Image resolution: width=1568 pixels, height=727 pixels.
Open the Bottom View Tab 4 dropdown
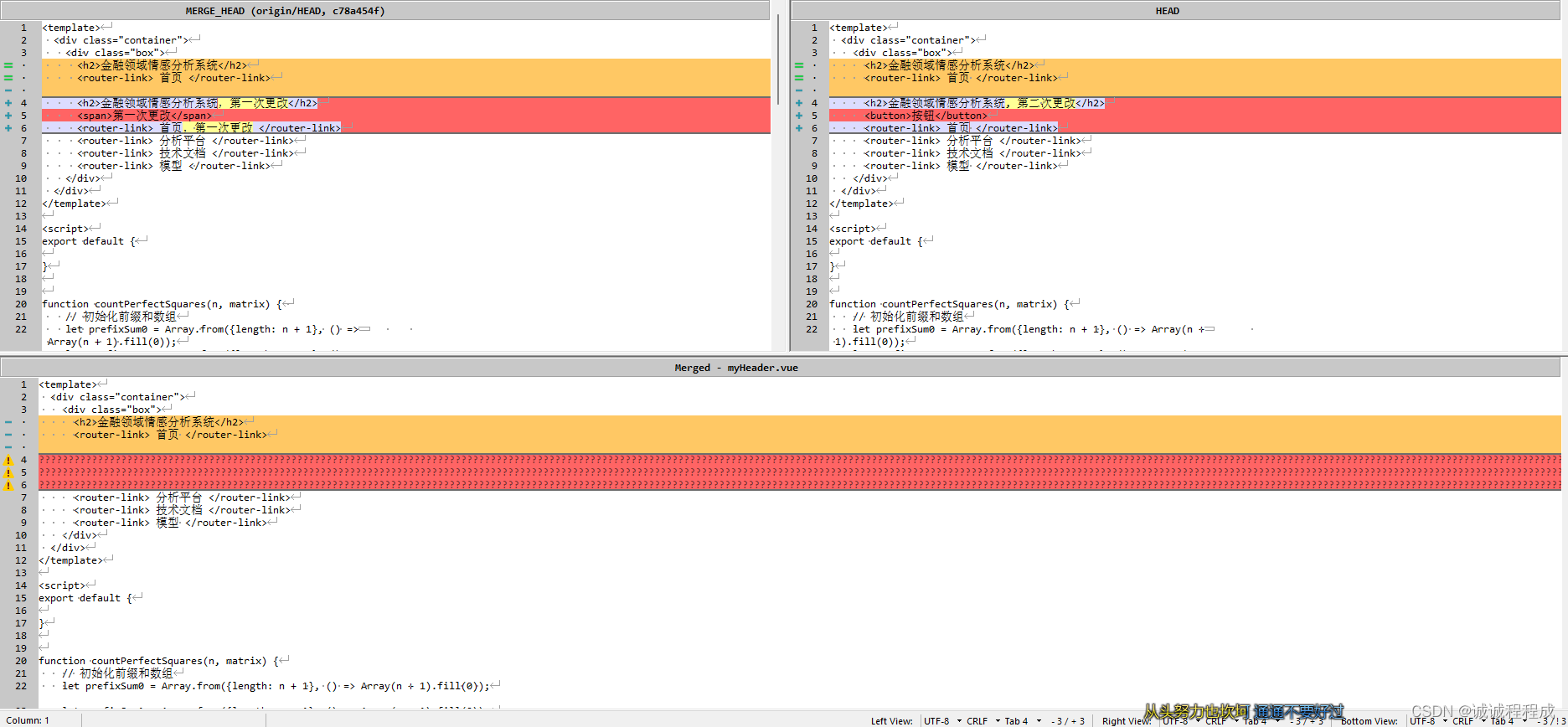(x=1509, y=720)
